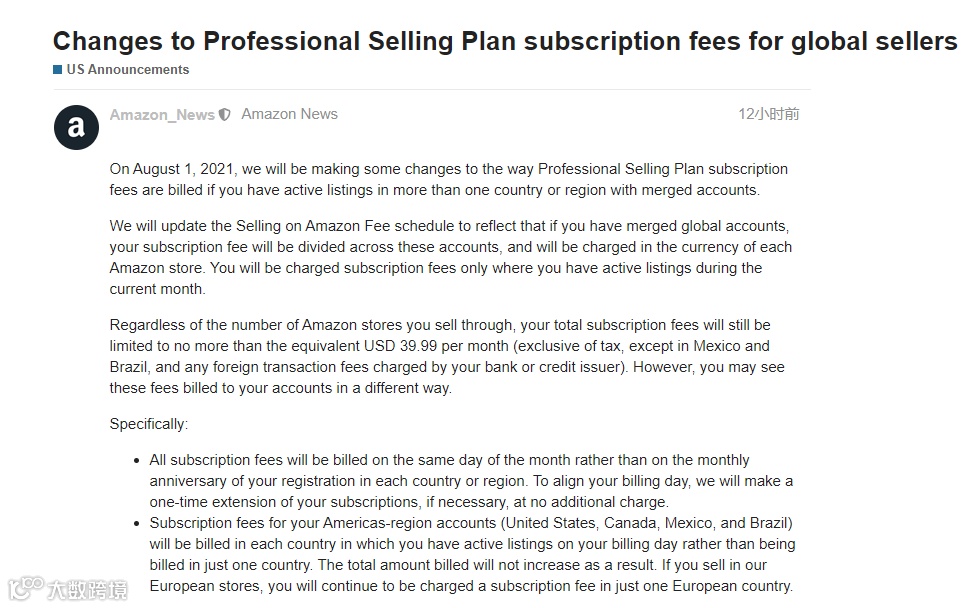The width and height of the screenshot is (975, 608).
Task: Click the text 'one-time extension of your subscriptions'
Action: 284,502
